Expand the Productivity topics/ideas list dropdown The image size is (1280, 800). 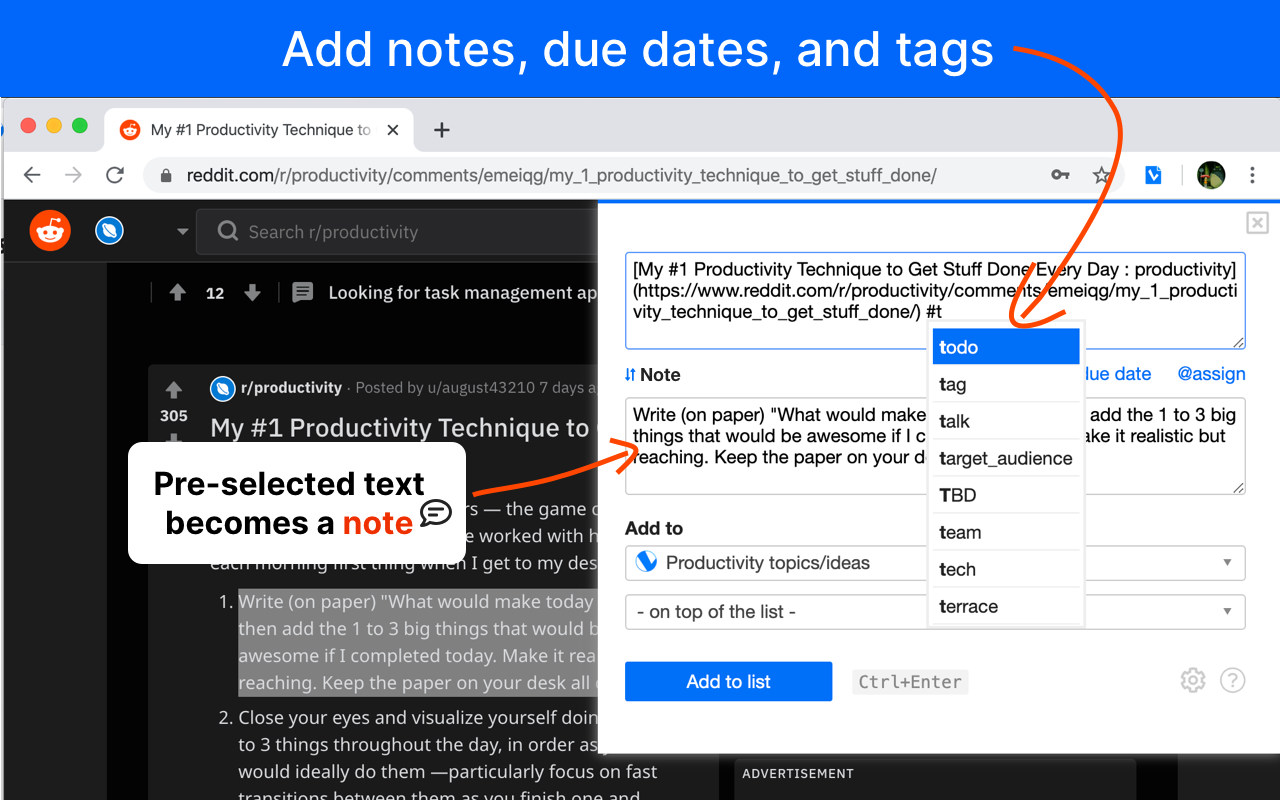(1227, 563)
